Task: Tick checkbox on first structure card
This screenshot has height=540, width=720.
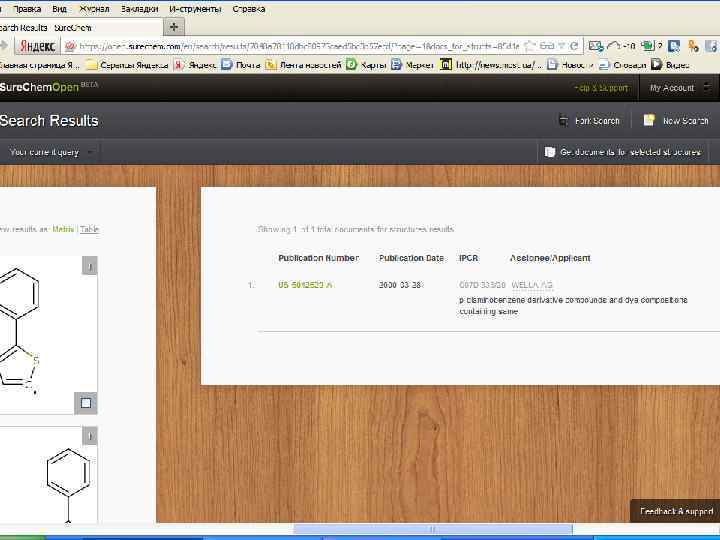Action: (x=86, y=403)
